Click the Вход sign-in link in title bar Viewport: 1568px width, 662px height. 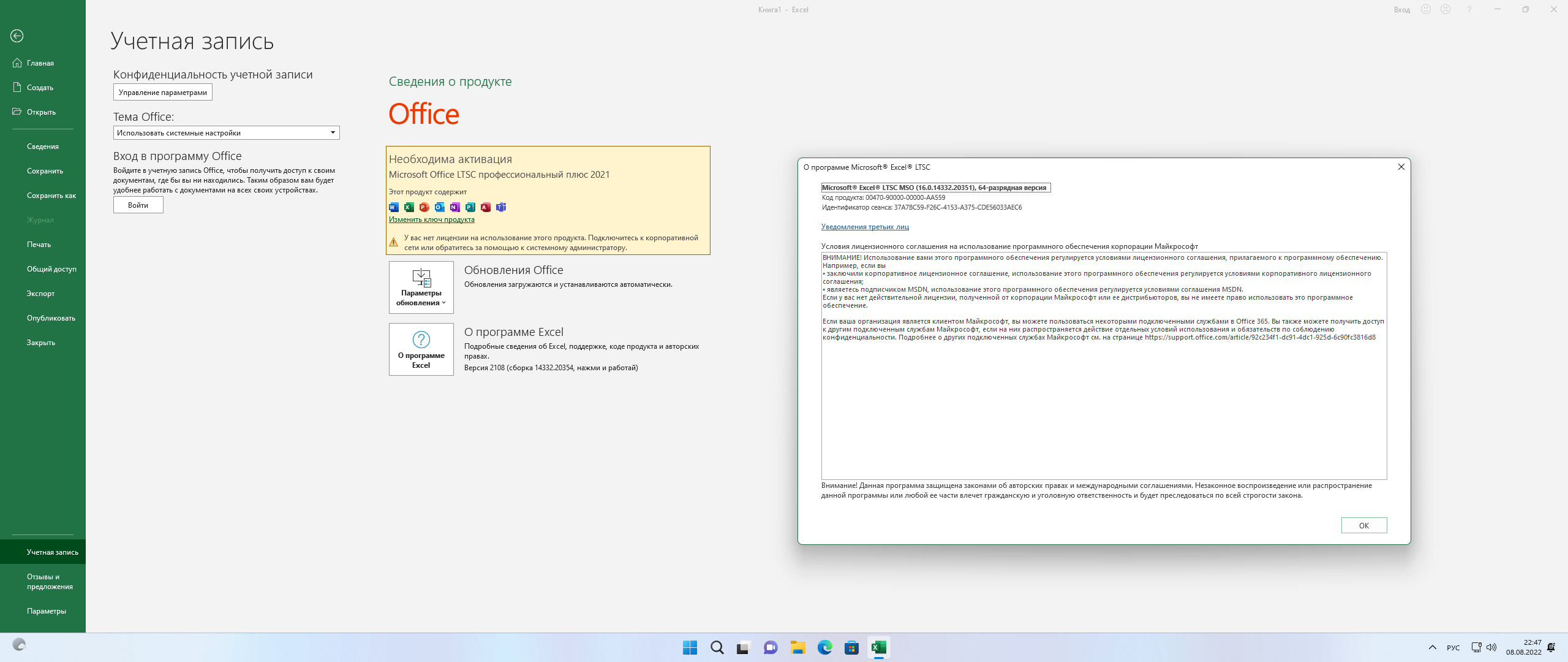click(1402, 10)
